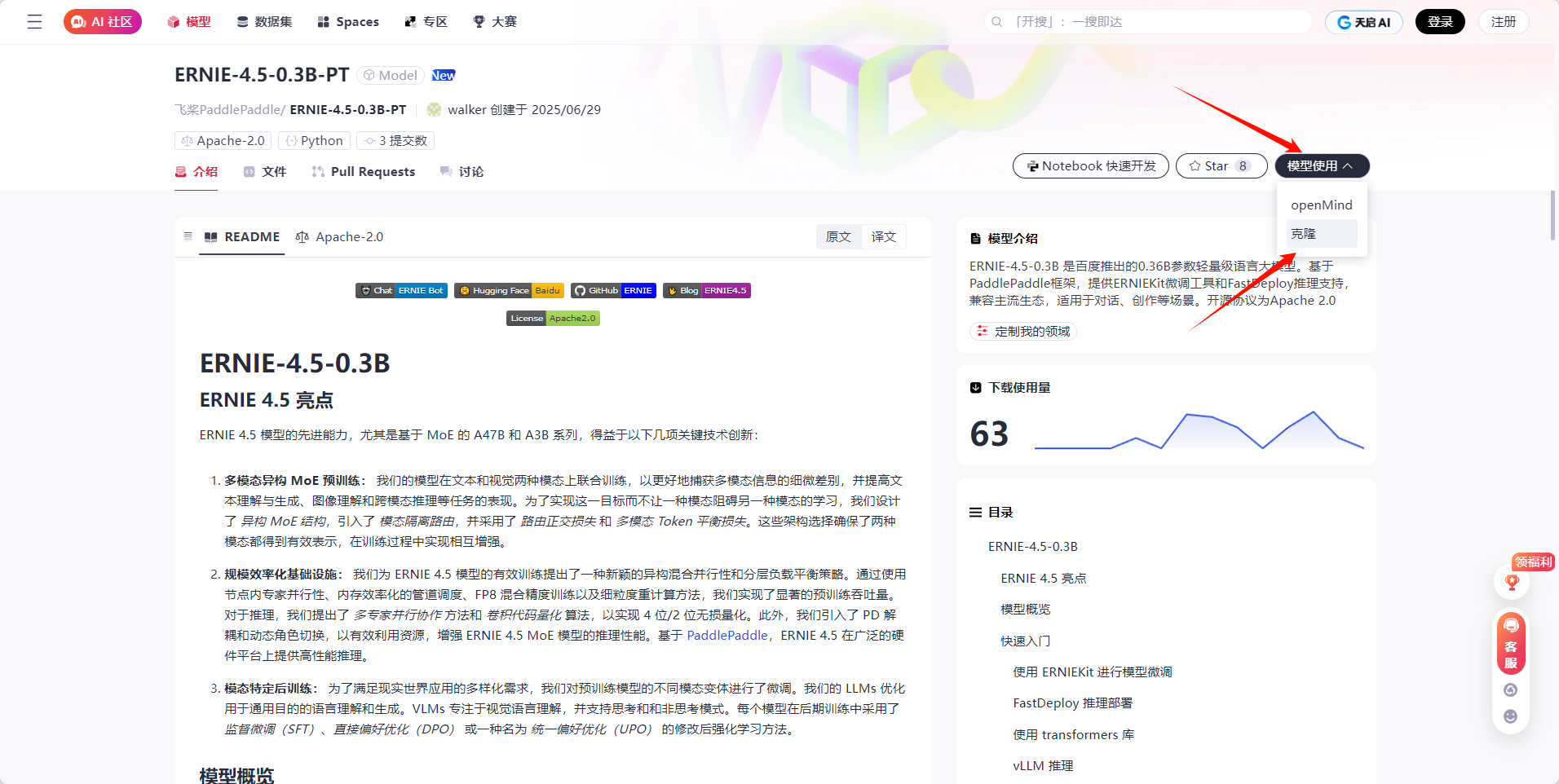
Task: Click the Model badge next to title
Action: [391, 75]
